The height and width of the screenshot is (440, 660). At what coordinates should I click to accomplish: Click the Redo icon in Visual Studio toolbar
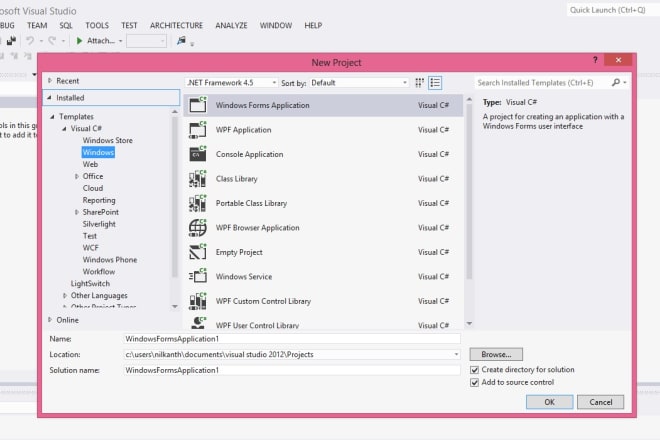[x=52, y=40]
